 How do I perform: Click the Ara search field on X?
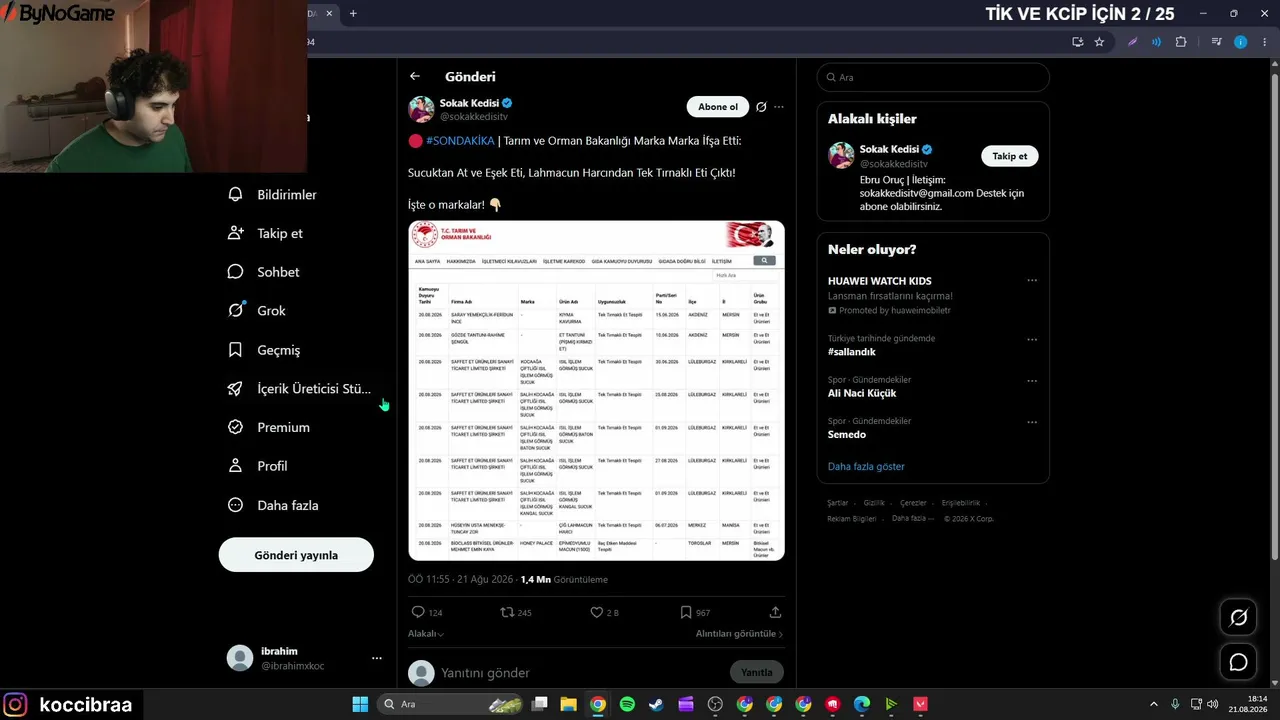click(933, 77)
